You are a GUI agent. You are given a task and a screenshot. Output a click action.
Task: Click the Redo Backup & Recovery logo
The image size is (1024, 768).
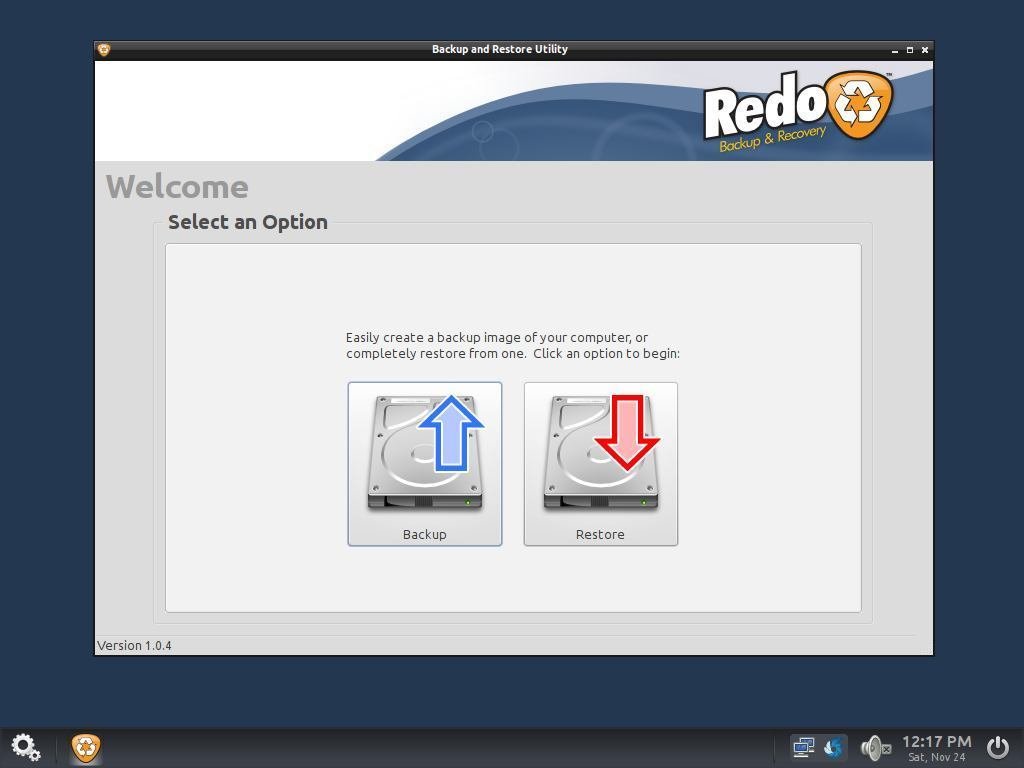pyautogui.click(x=798, y=110)
